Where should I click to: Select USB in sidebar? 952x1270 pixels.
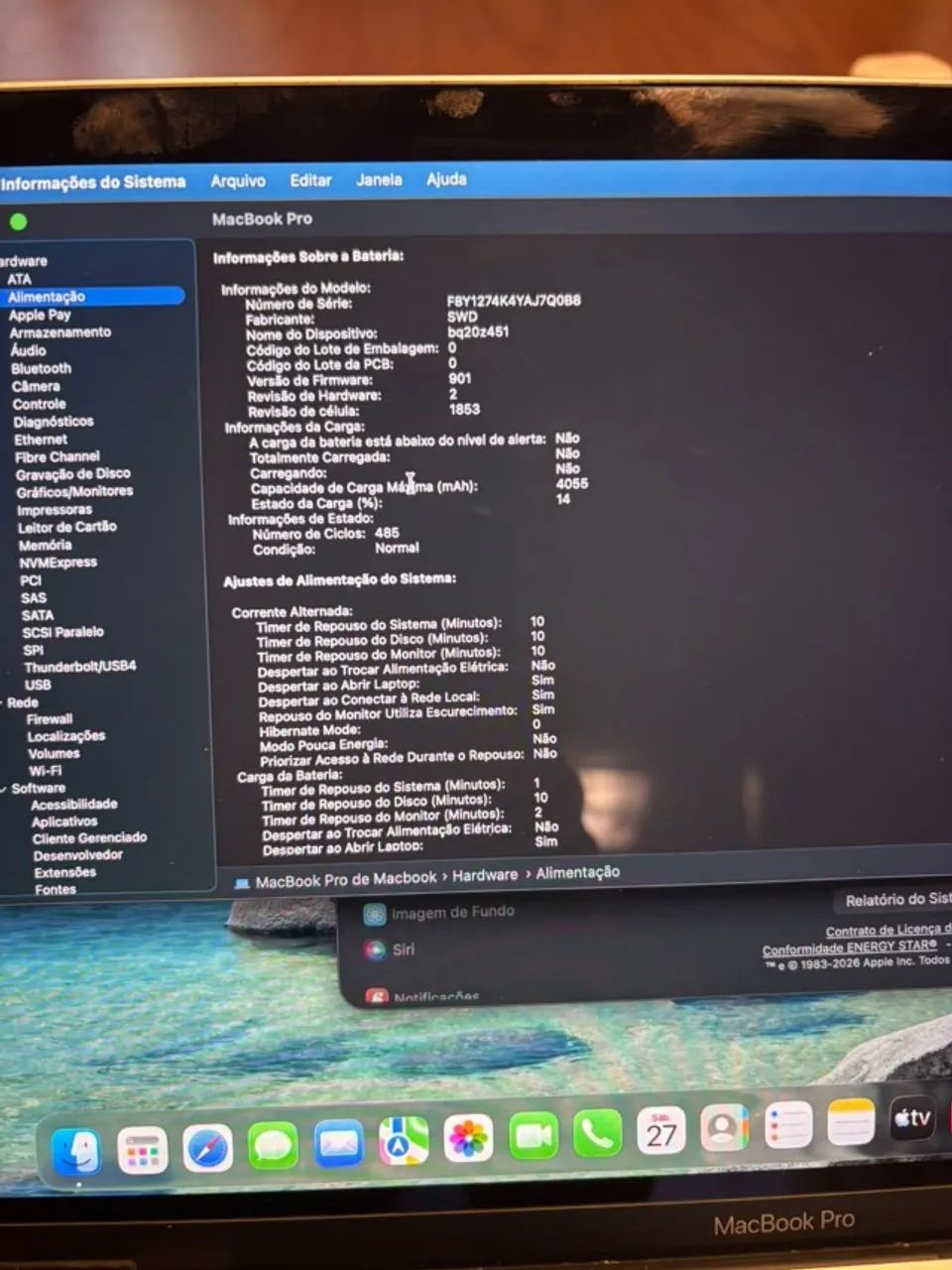tap(38, 685)
